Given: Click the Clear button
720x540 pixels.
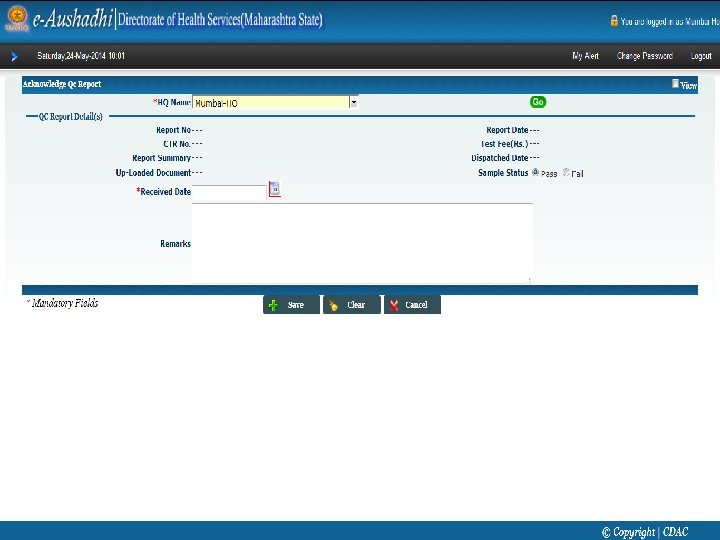Looking at the screenshot, I should 352,304.
